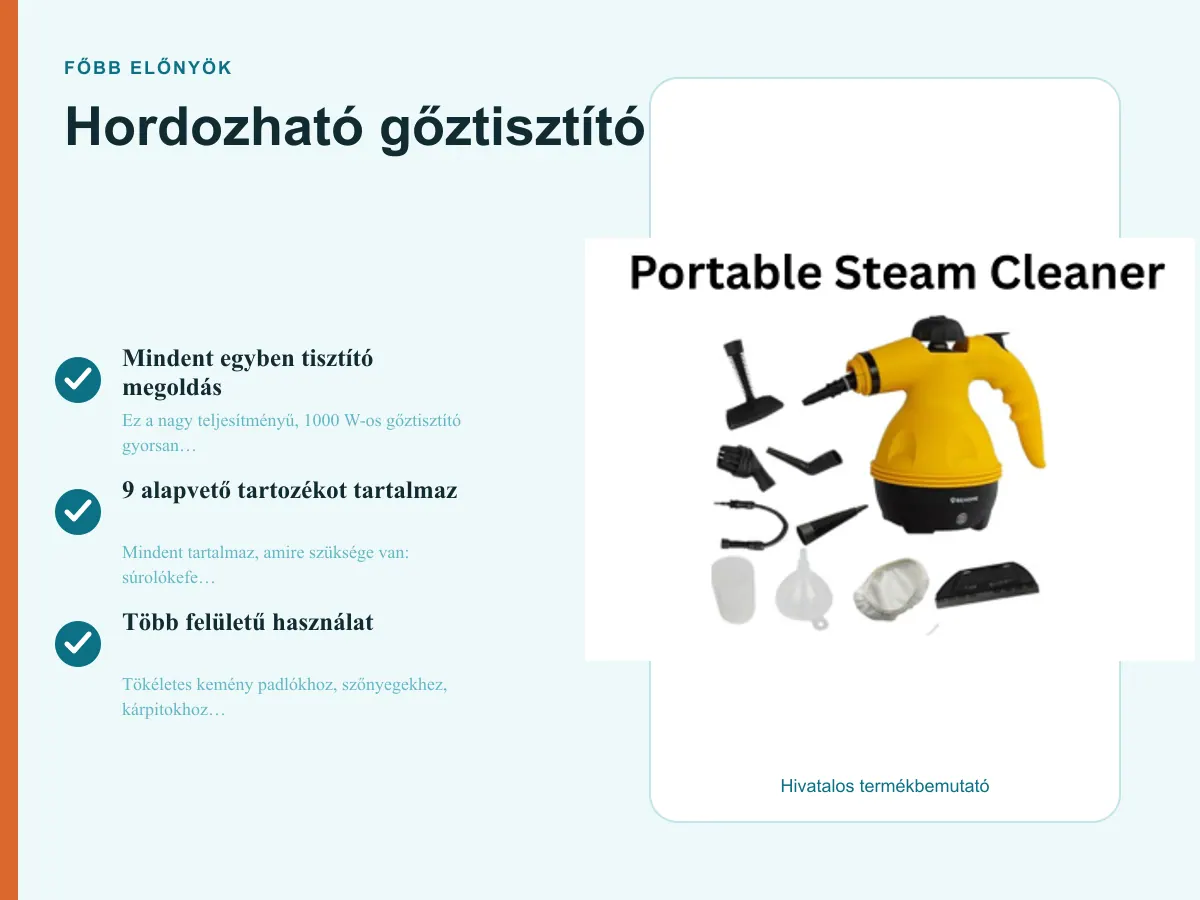Click the checkmark icon beside Több felületű használat

(78, 644)
